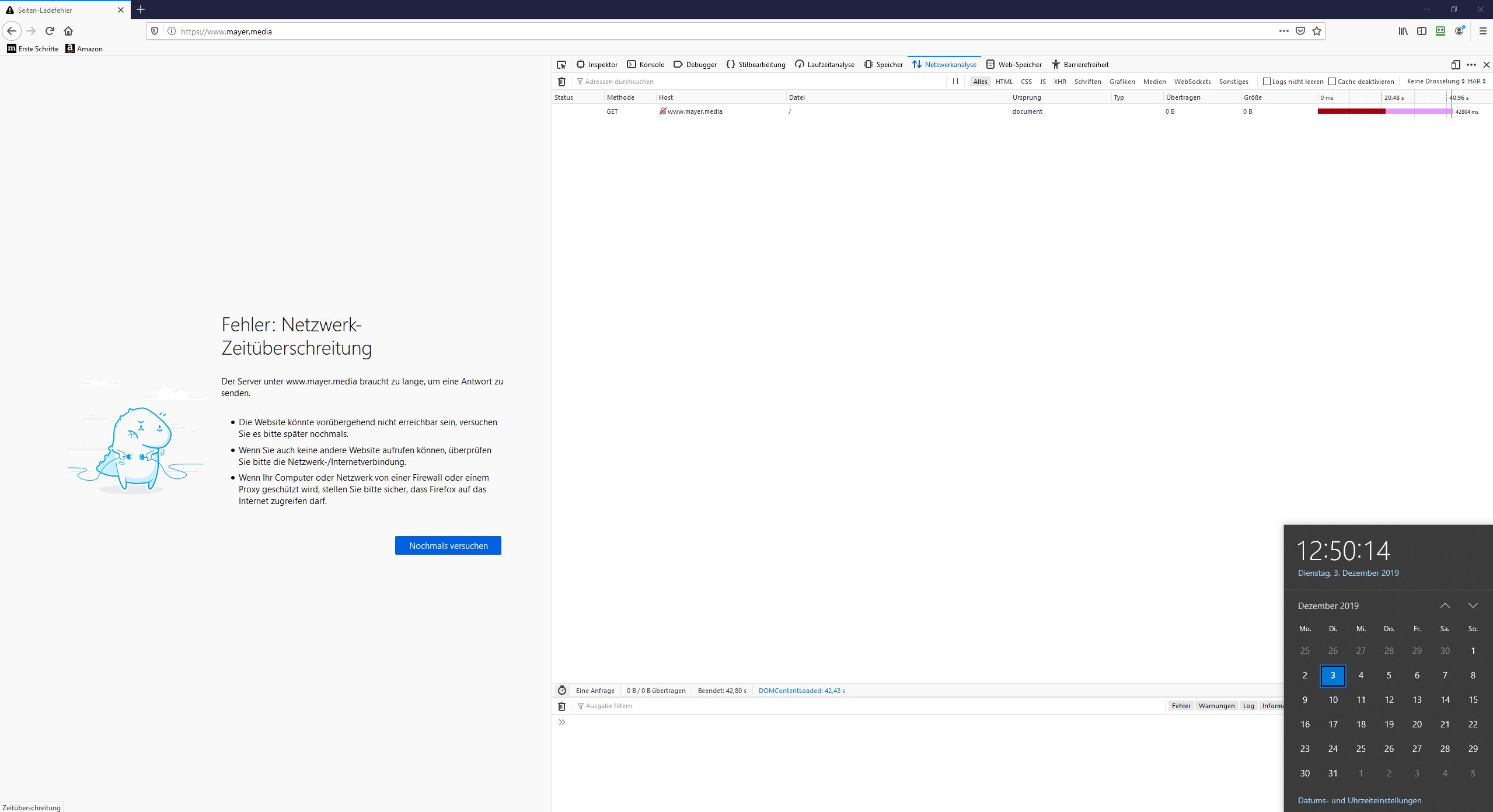Select December 25 in calendar

(x=1361, y=749)
